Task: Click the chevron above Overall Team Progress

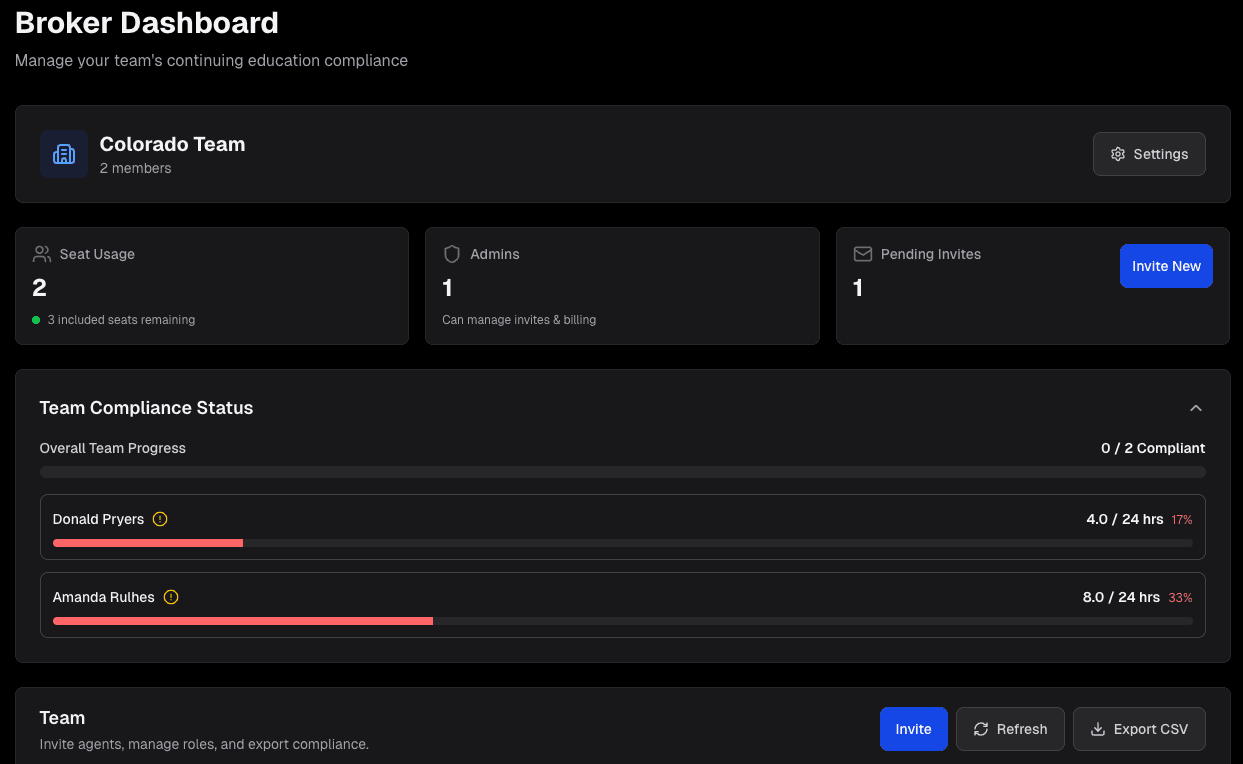Action: 1196,408
